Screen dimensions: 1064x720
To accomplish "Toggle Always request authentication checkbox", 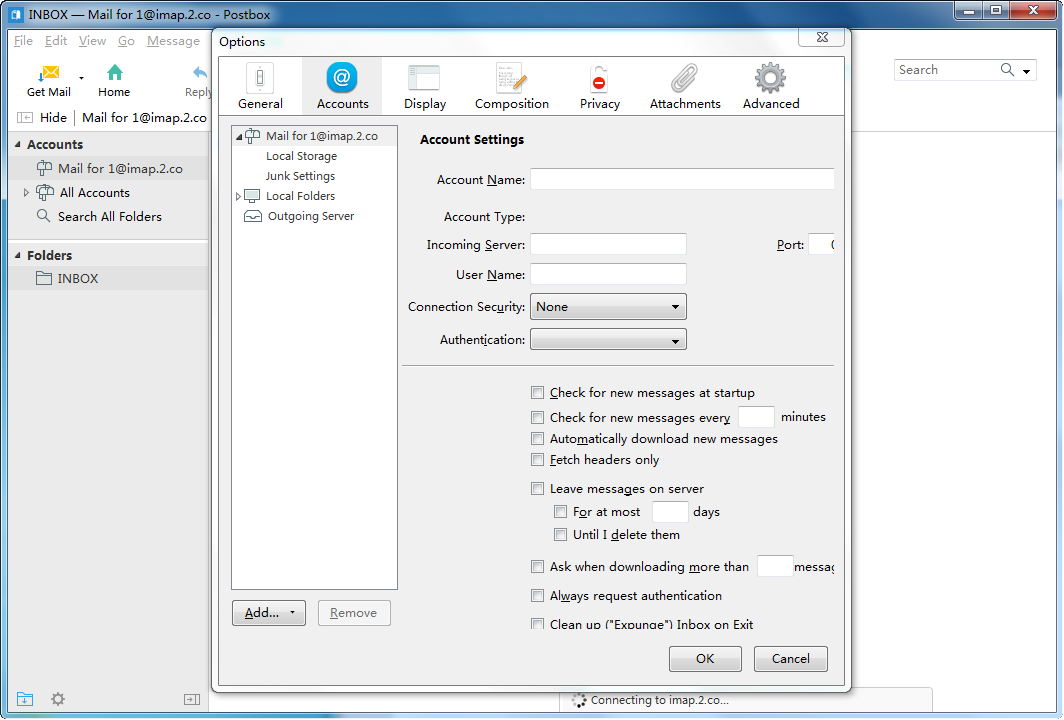I will tap(537, 596).
